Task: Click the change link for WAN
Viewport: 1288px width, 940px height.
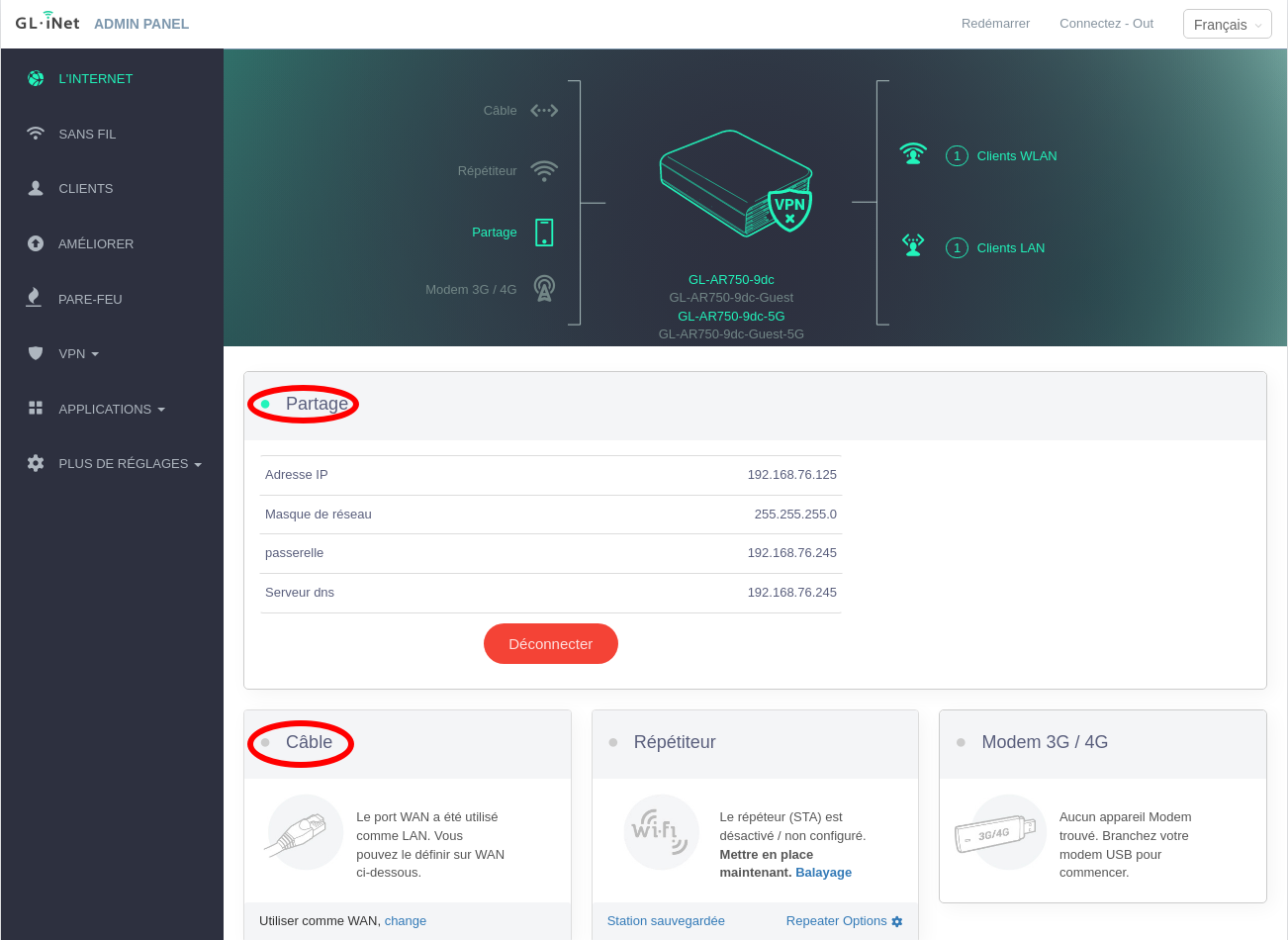Action: (405, 921)
